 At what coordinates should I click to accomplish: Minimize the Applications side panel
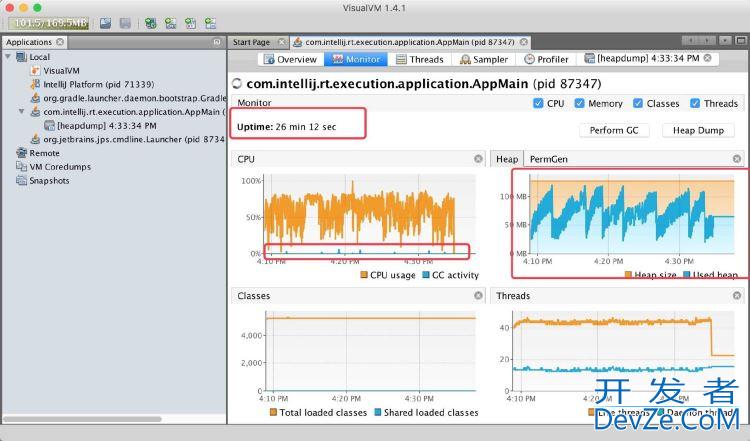217,42
